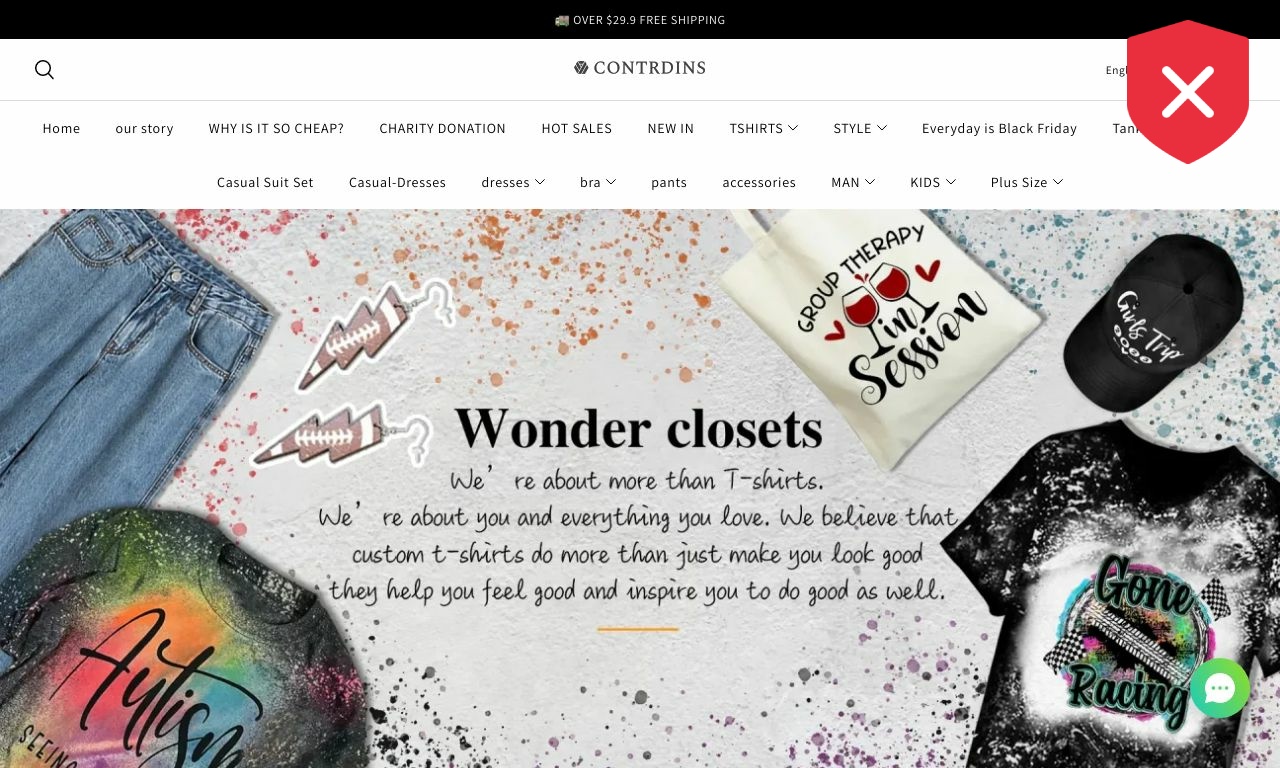Image resolution: width=1280 pixels, height=768 pixels.
Task: Open the green live chat bubble
Action: (x=1219, y=688)
